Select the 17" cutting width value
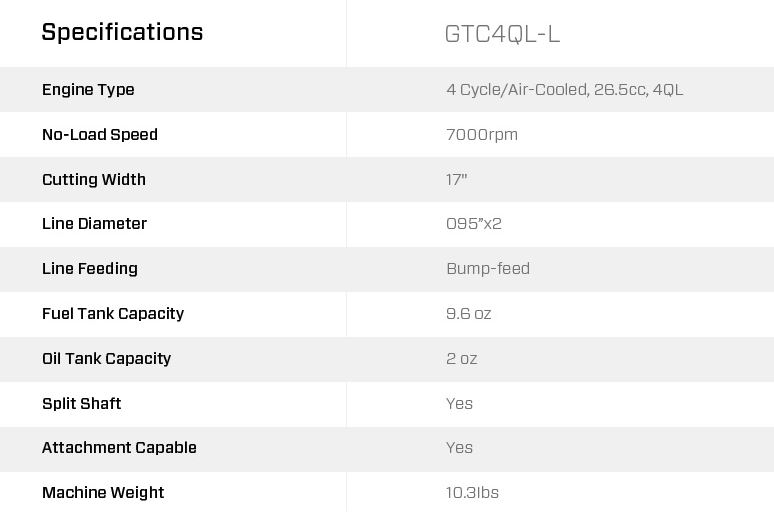Viewport: 774px width, 526px height. click(x=456, y=180)
